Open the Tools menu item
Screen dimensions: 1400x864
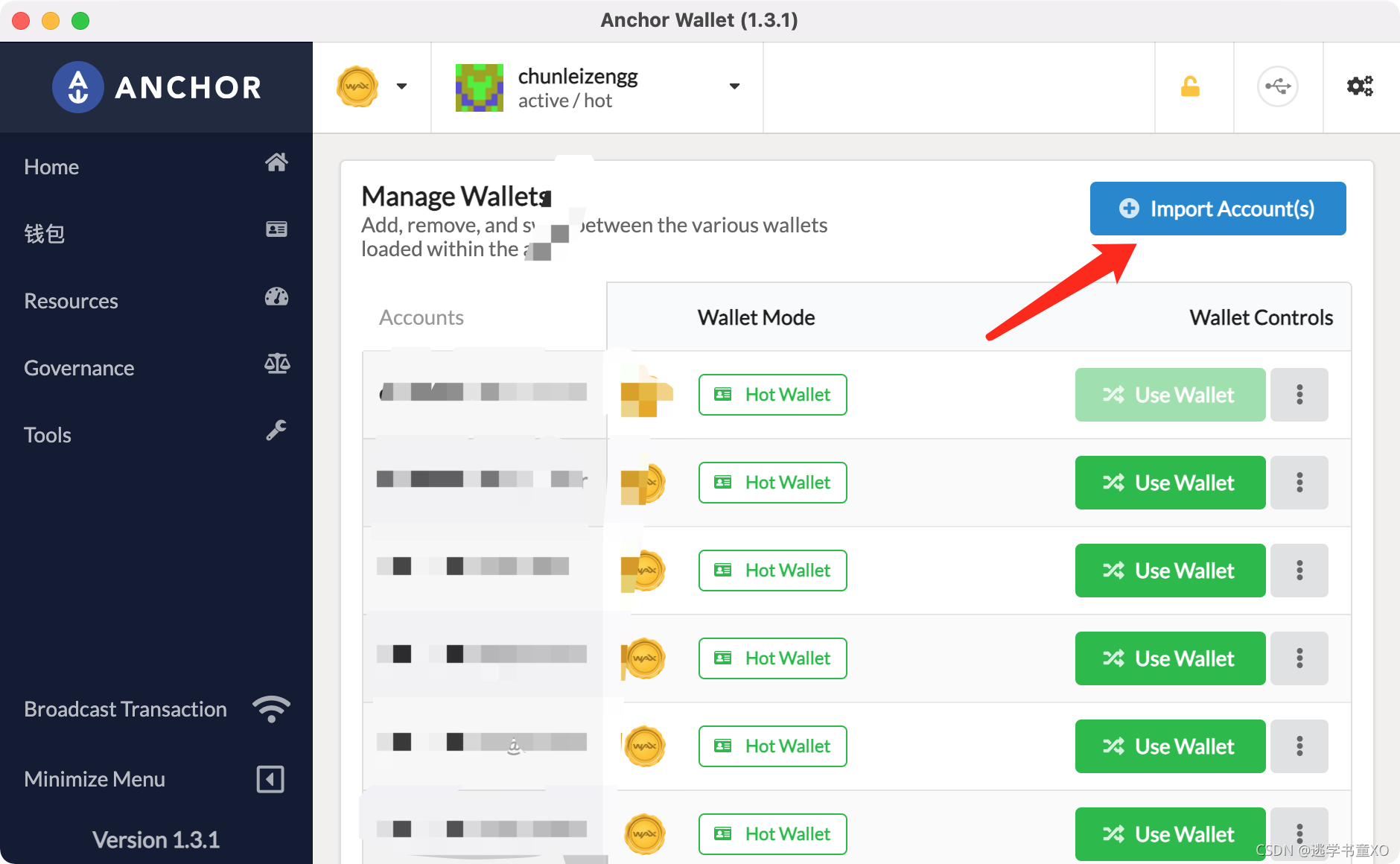click(x=156, y=434)
